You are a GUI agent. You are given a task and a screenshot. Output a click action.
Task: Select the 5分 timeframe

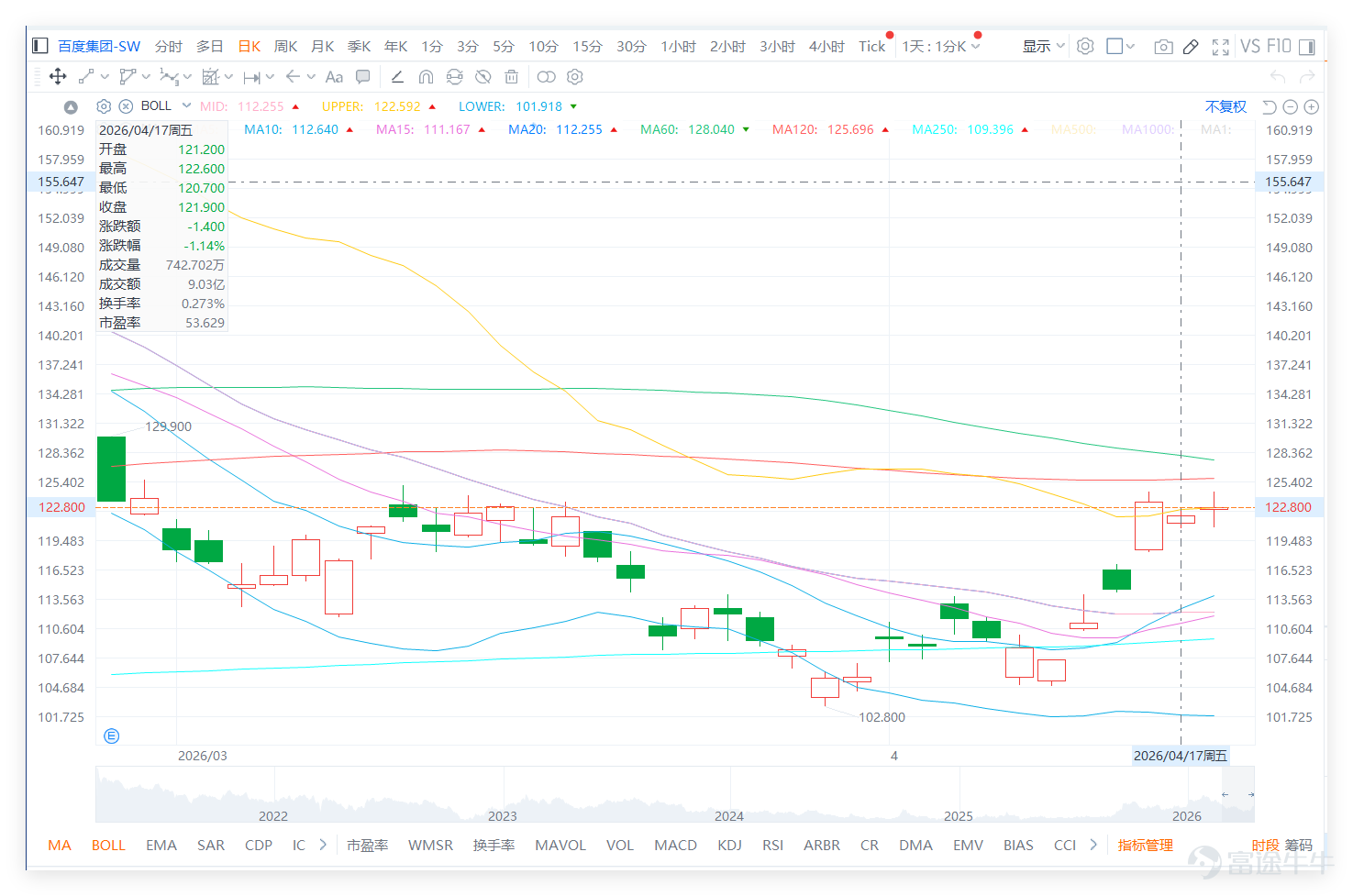click(504, 47)
